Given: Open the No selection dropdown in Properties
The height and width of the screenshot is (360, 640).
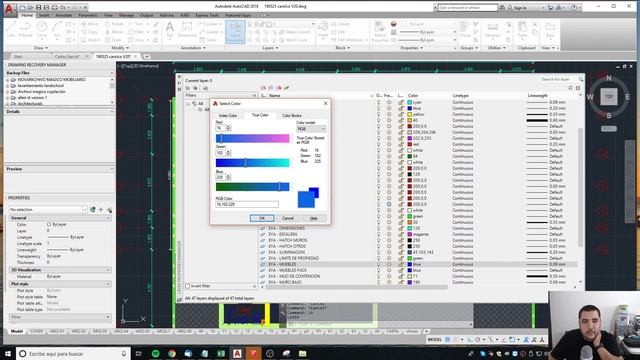Looking at the screenshot, I should point(85,209).
